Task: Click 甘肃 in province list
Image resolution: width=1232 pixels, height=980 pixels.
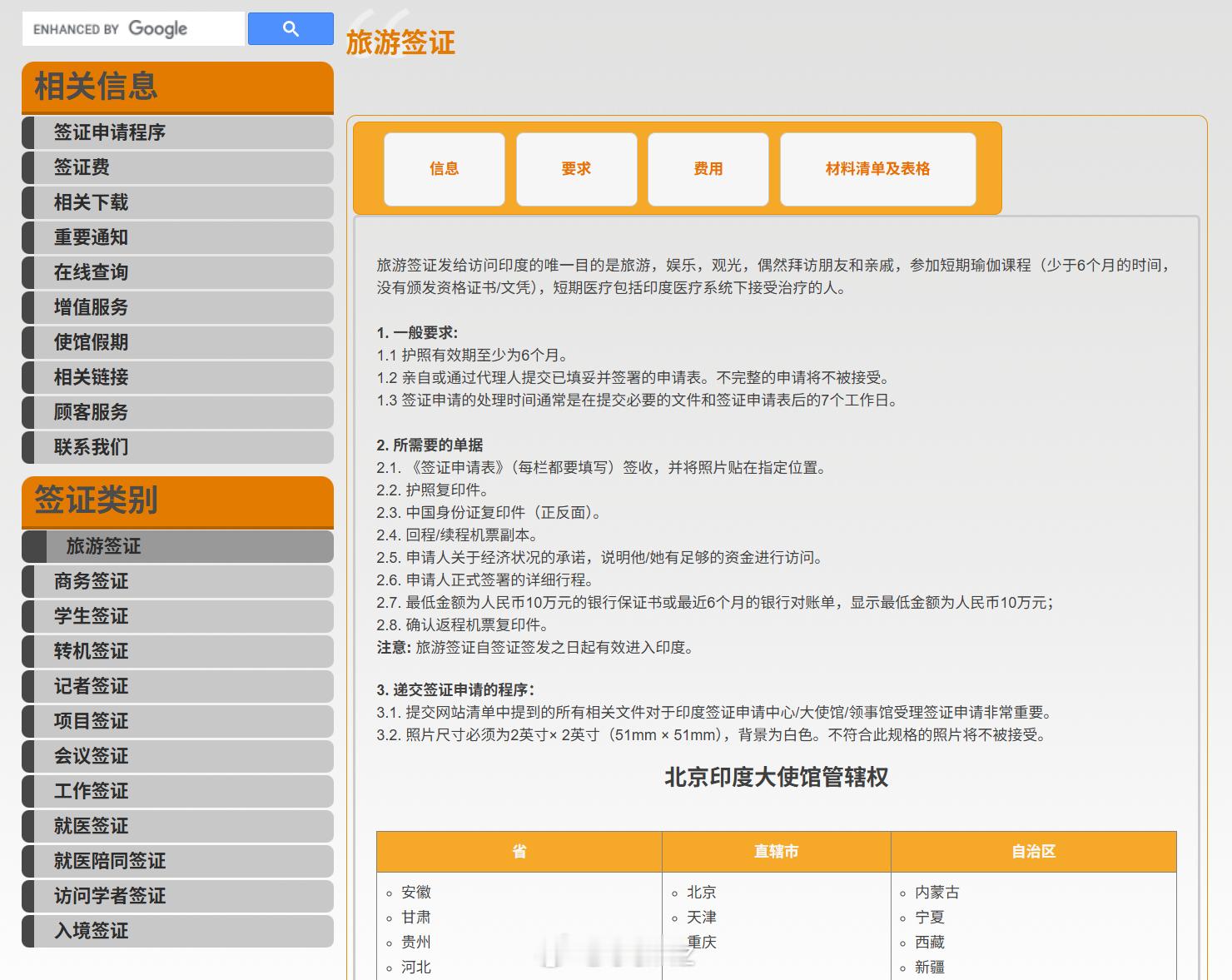Action: coord(416,917)
